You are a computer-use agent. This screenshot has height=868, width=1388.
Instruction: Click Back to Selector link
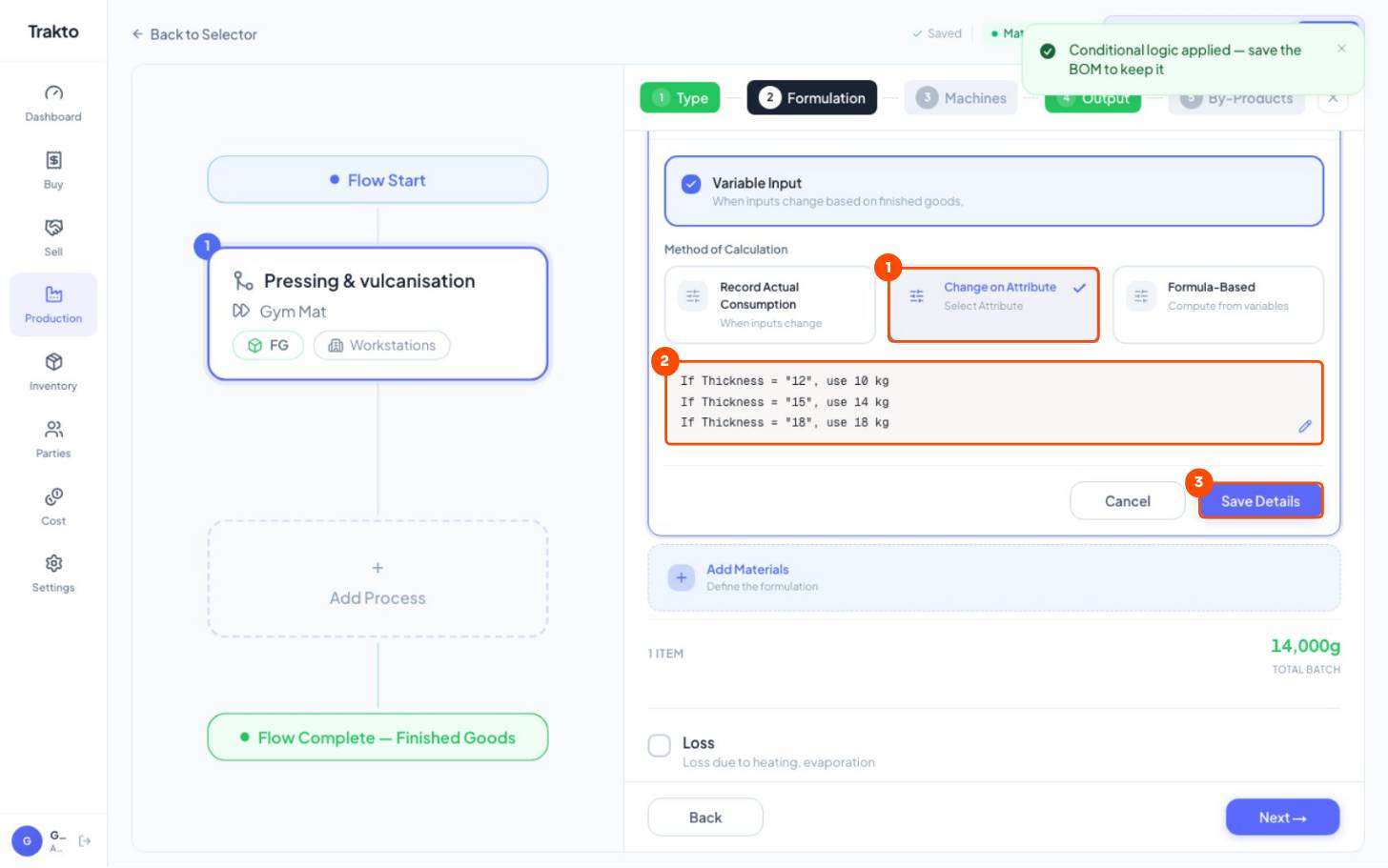pos(194,34)
